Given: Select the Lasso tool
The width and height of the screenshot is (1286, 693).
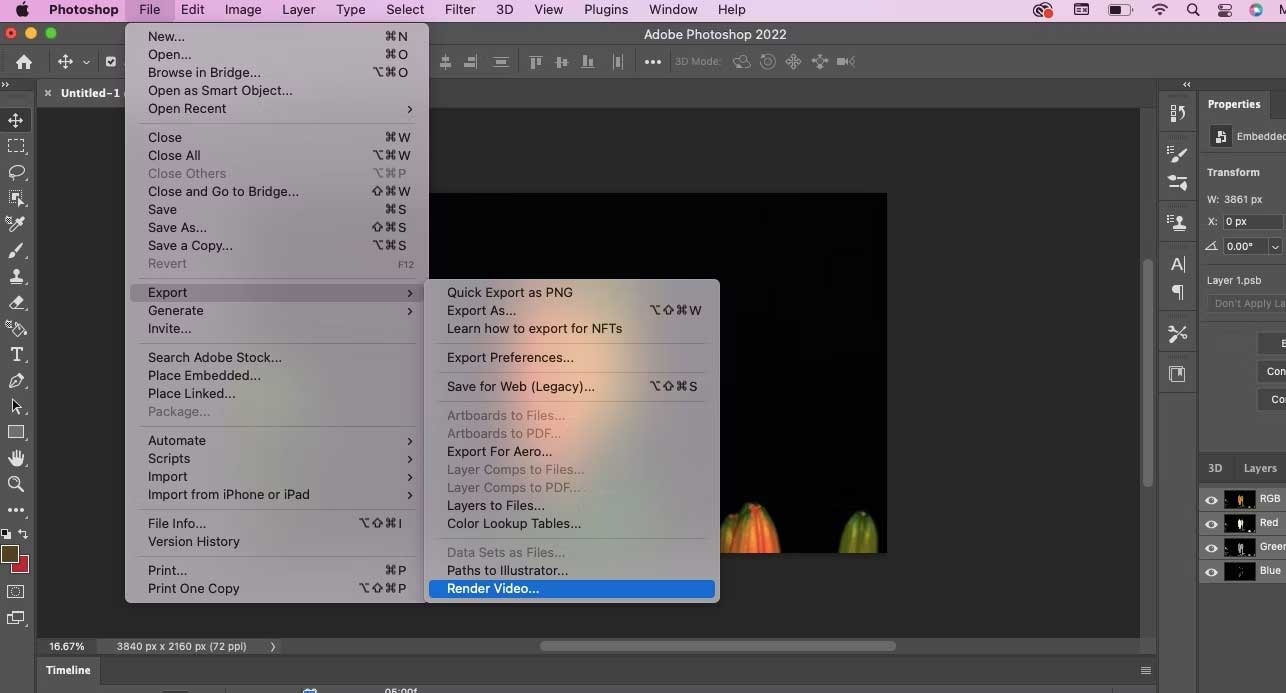Looking at the screenshot, I should click(x=16, y=172).
